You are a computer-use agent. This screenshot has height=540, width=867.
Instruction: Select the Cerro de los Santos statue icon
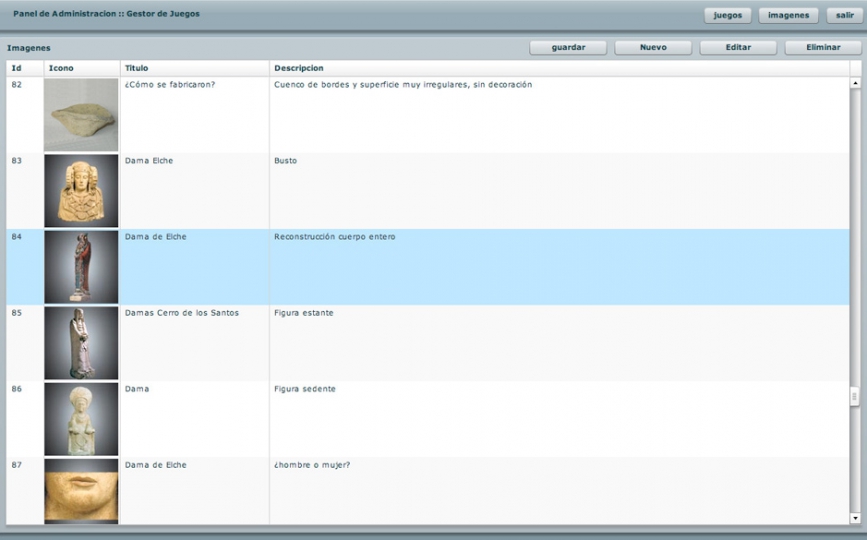(x=81, y=343)
